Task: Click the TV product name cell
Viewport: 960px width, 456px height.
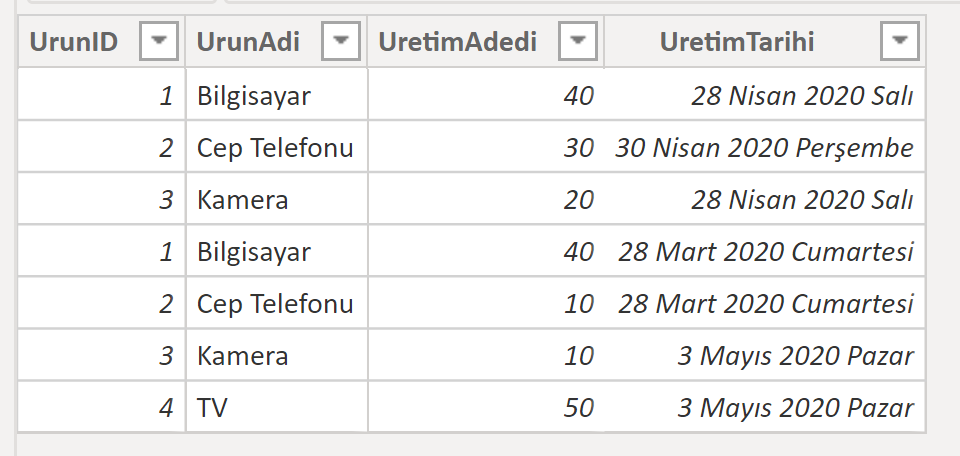Action: 277,407
